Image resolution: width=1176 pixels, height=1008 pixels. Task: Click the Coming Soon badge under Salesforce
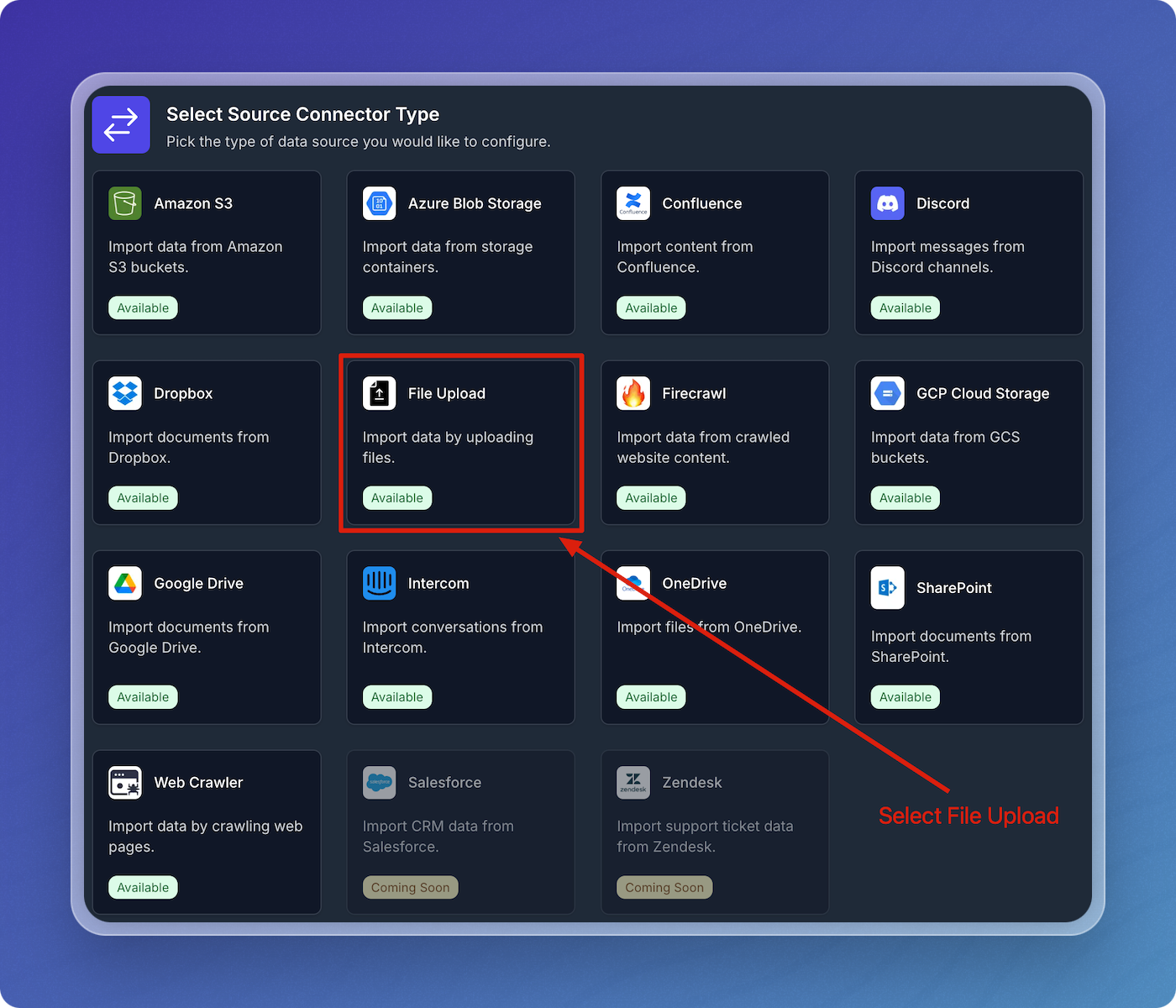(410, 888)
